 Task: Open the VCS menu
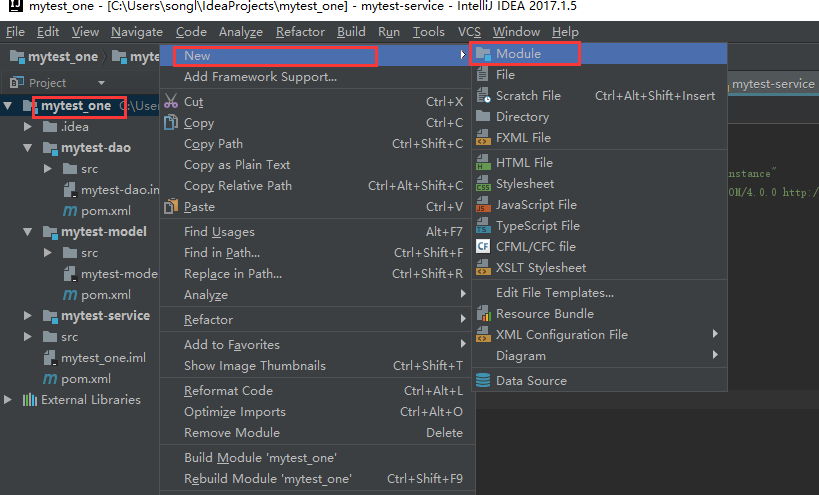(469, 32)
